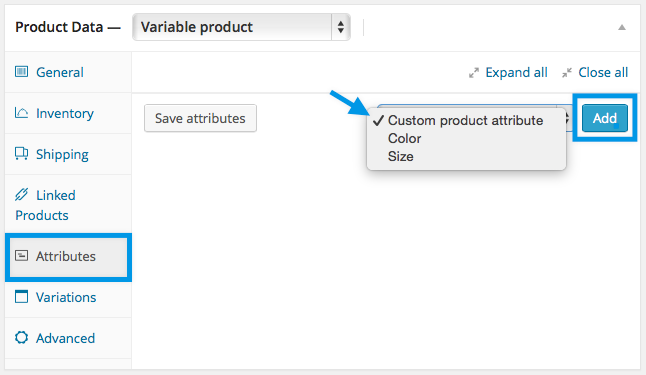This screenshot has height=375, width=646.
Task: Click the Expand all link
Action: (x=516, y=73)
